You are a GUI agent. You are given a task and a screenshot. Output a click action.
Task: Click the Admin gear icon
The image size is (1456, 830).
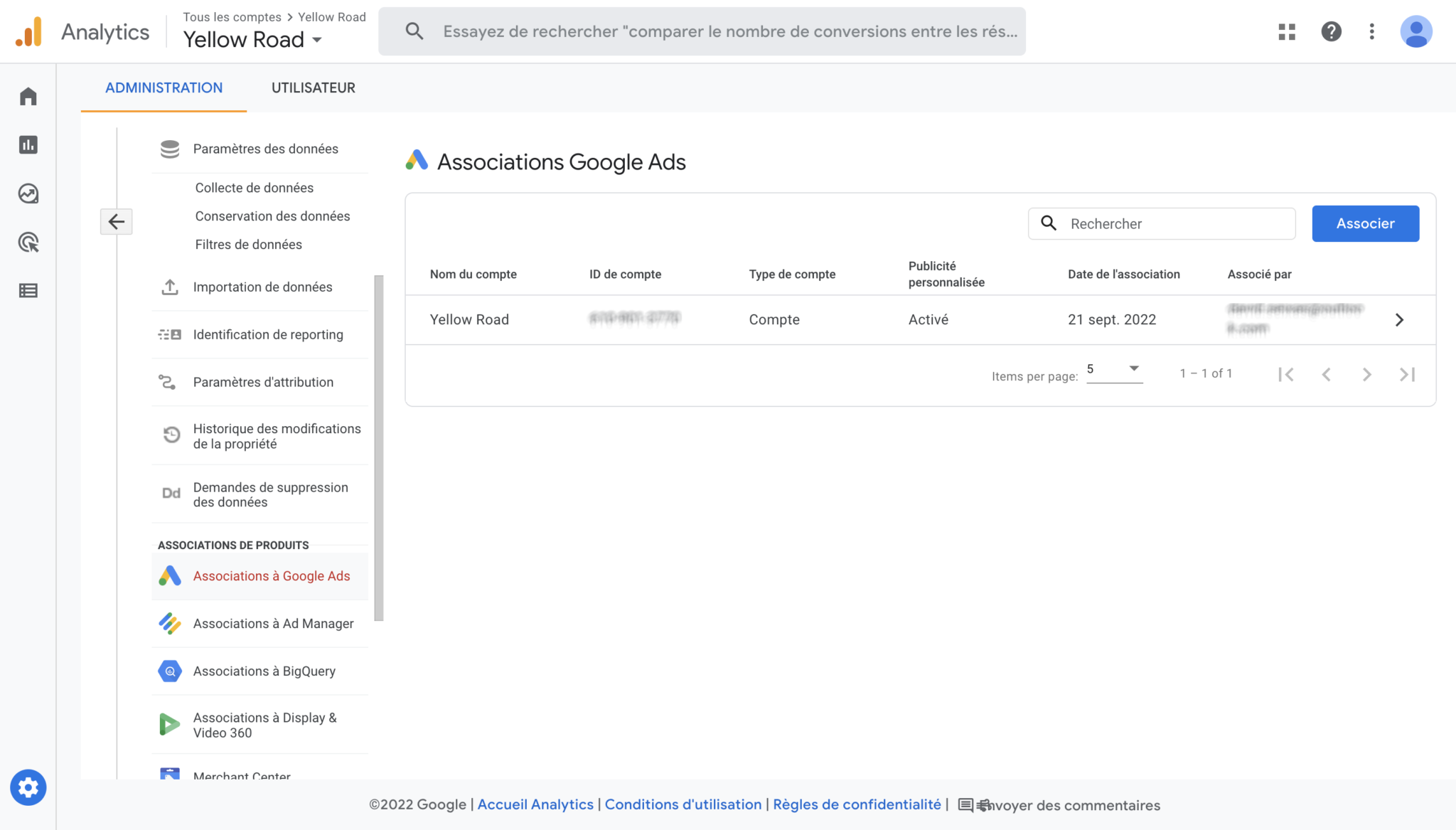pos(28,788)
